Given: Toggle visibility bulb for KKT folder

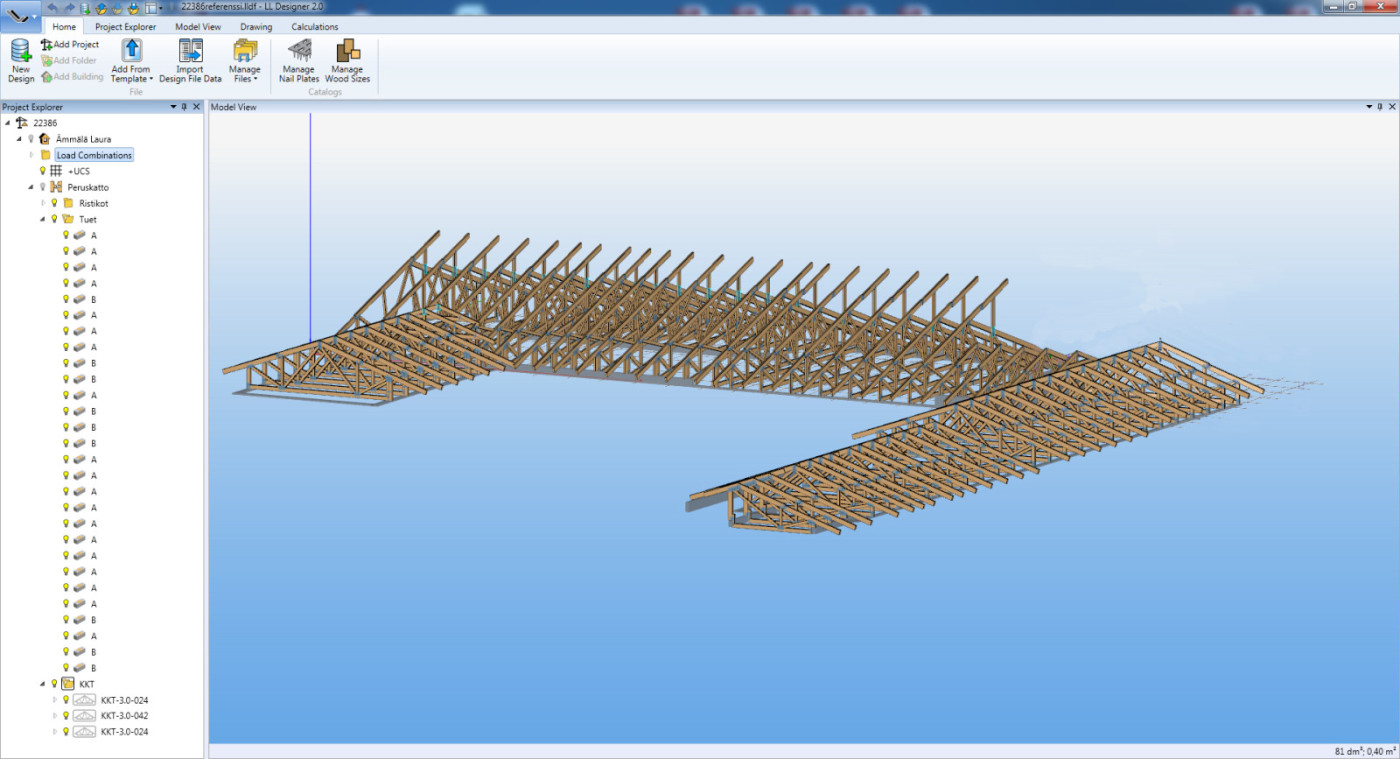Looking at the screenshot, I should 54,684.
